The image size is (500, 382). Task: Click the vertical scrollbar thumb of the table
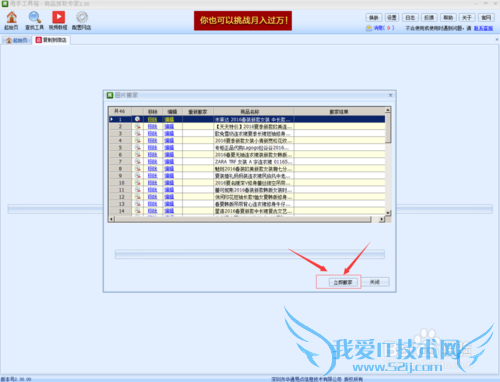point(388,128)
